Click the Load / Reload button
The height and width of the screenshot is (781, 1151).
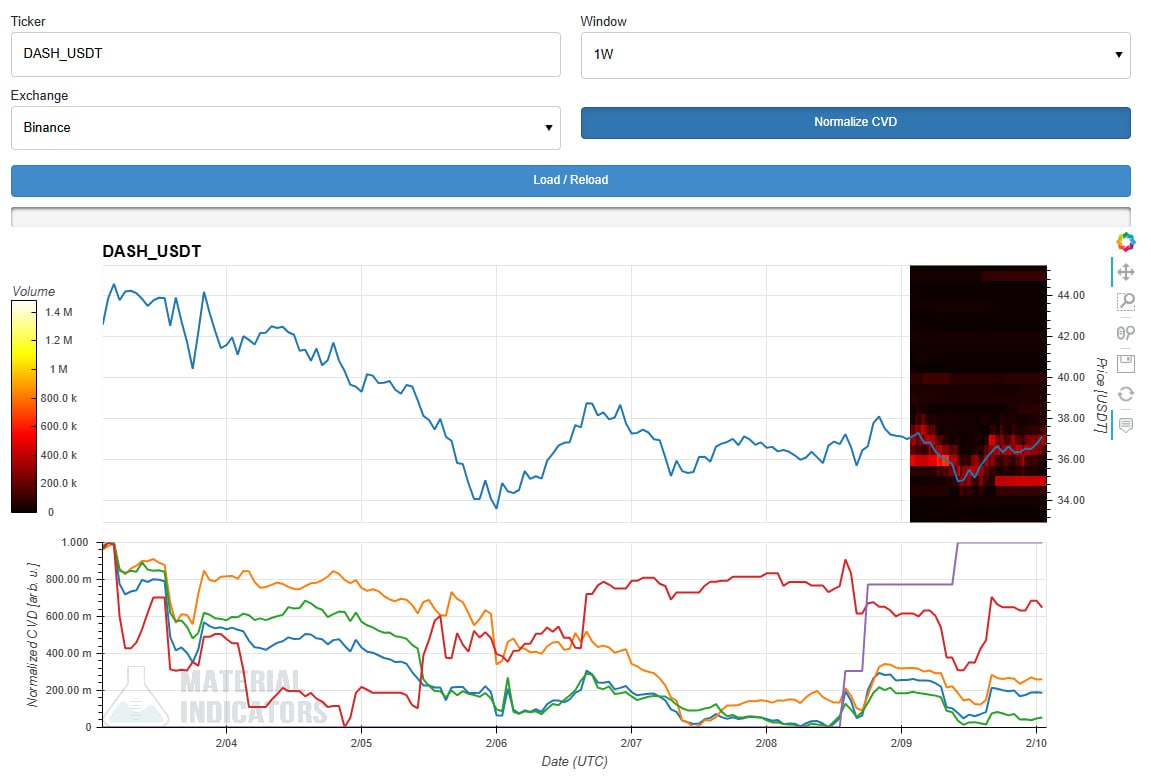[x=570, y=181]
